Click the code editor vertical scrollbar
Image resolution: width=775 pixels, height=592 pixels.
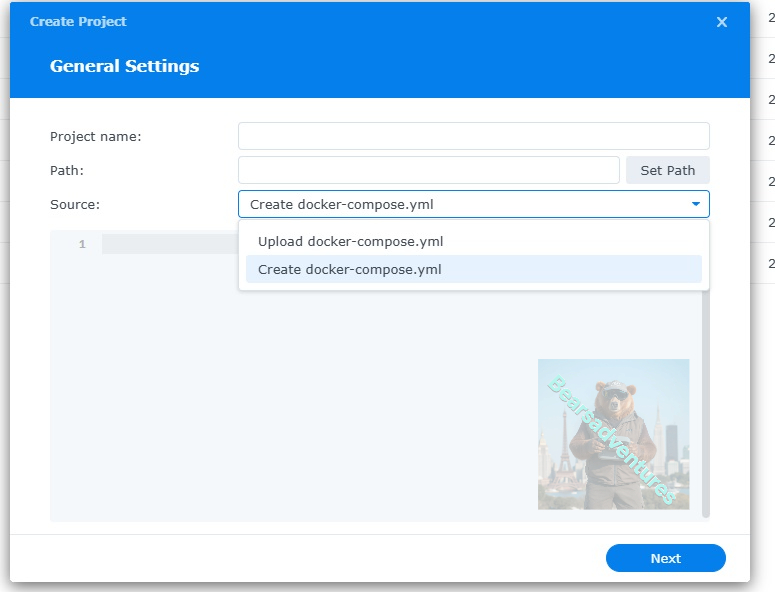706,400
